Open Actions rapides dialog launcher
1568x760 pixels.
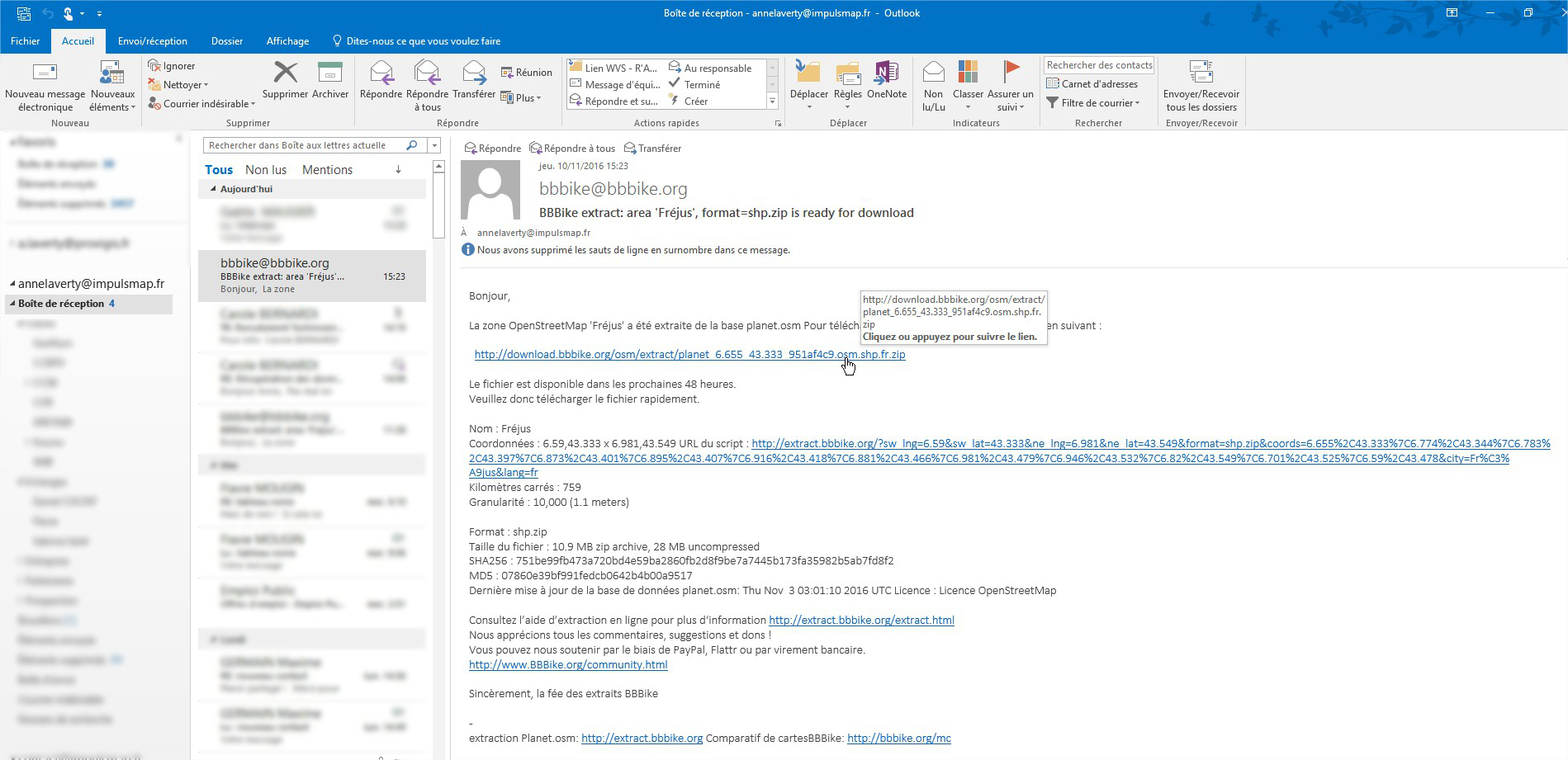(778, 124)
